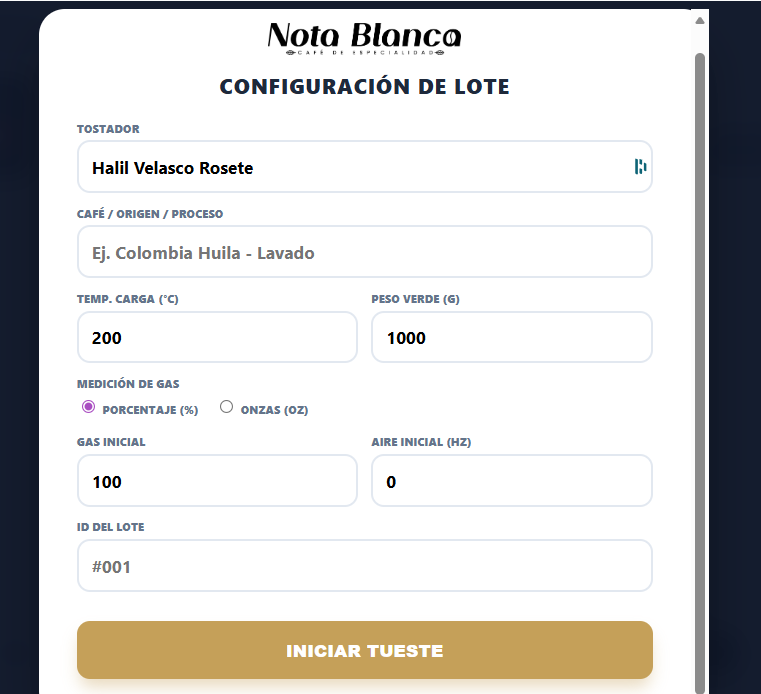This screenshot has height=694, width=761.
Task: Select the Porcentaje (%) radio button
Action: coord(88,407)
